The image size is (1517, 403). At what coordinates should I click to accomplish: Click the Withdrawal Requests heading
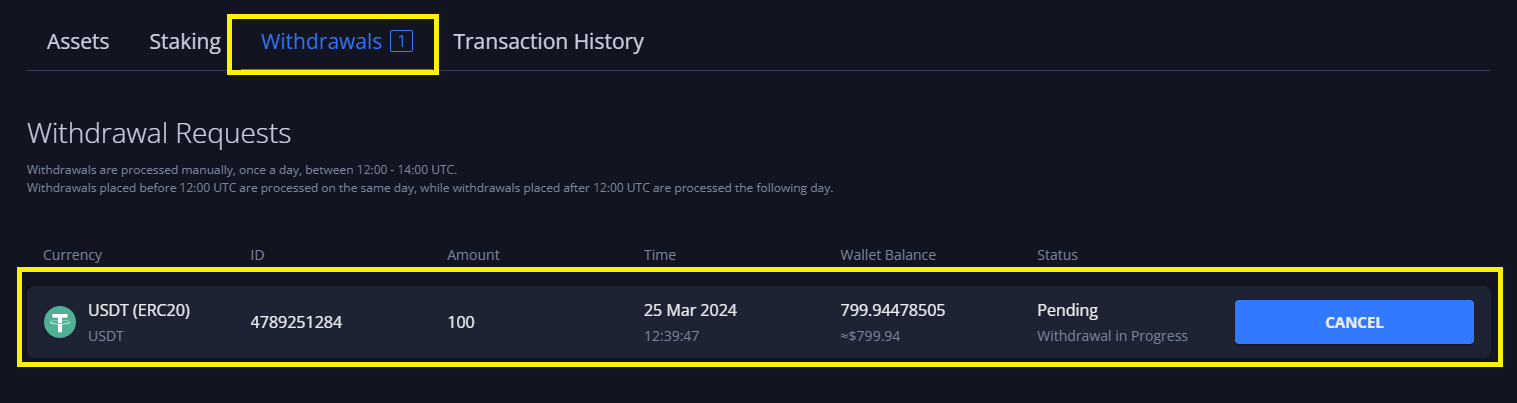click(x=159, y=133)
